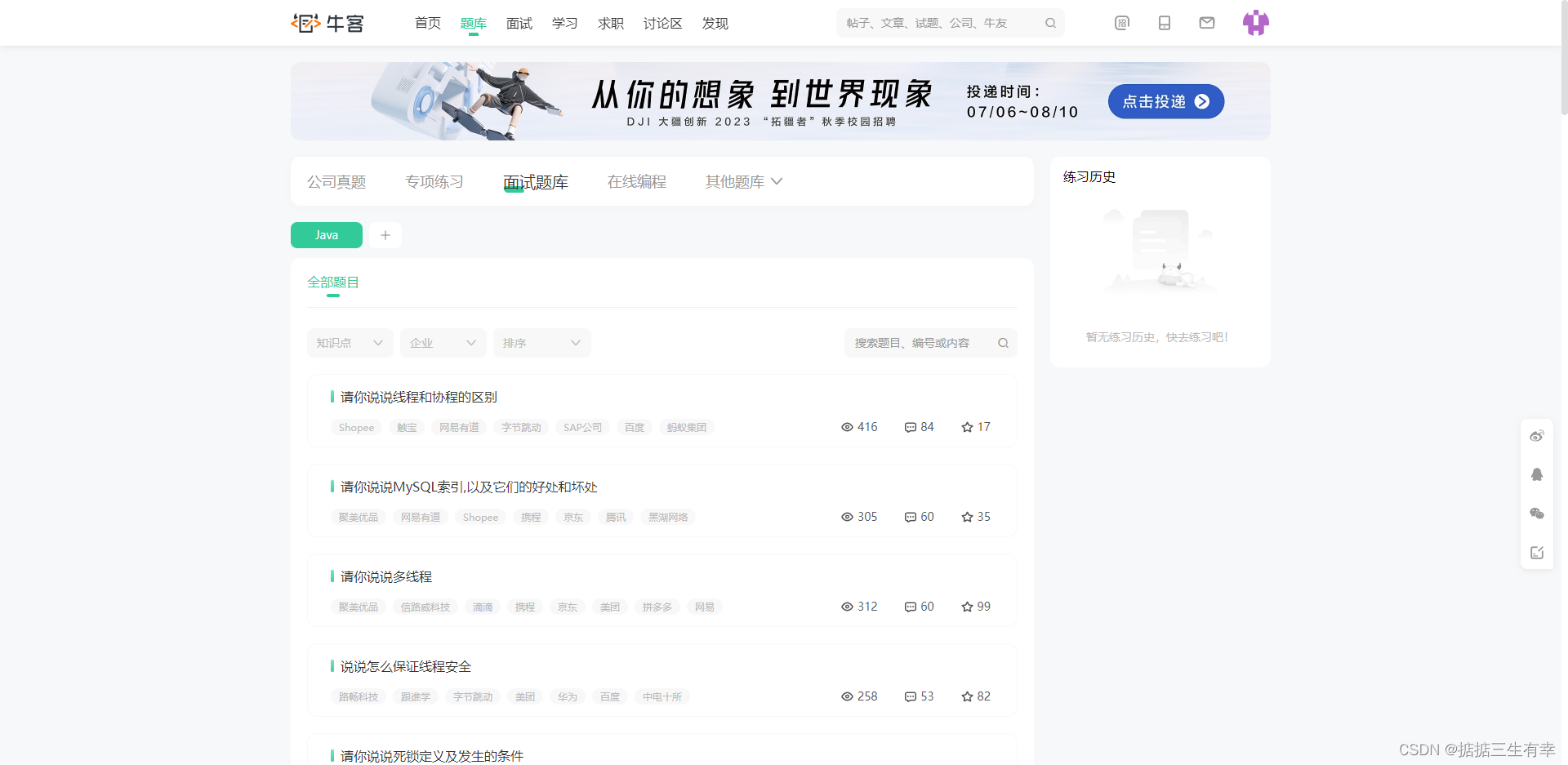The height and width of the screenshot is (765, 1568).
Task: Click the star icon showing 82
Action: [x=967, y=696]
